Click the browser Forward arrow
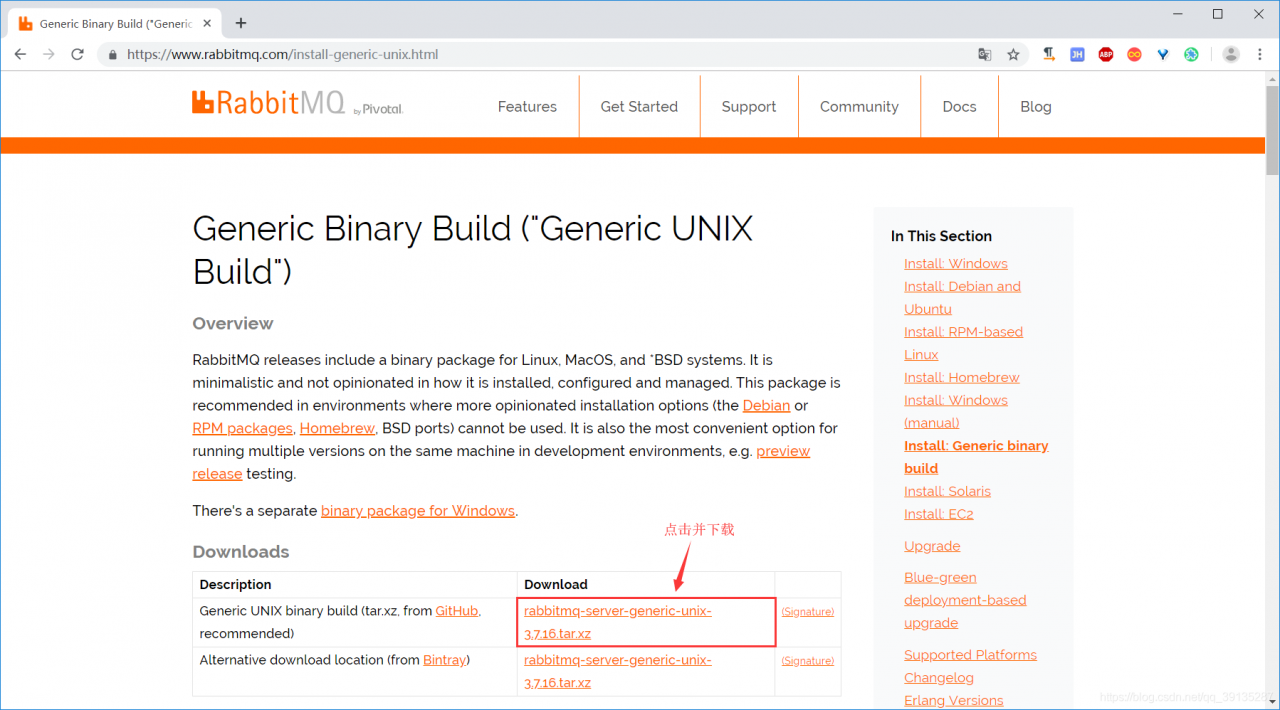Viewport: 1280px width, 710px height. [x=49, y=54]
